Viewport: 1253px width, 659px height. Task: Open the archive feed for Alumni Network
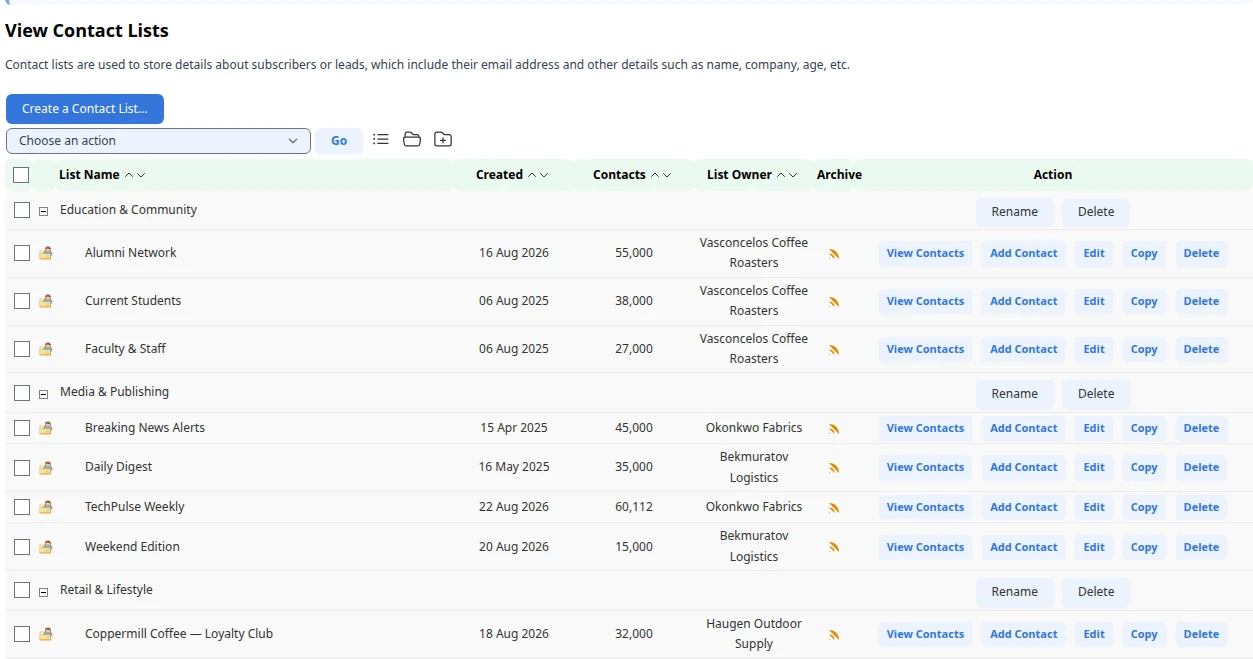point(834,254)
